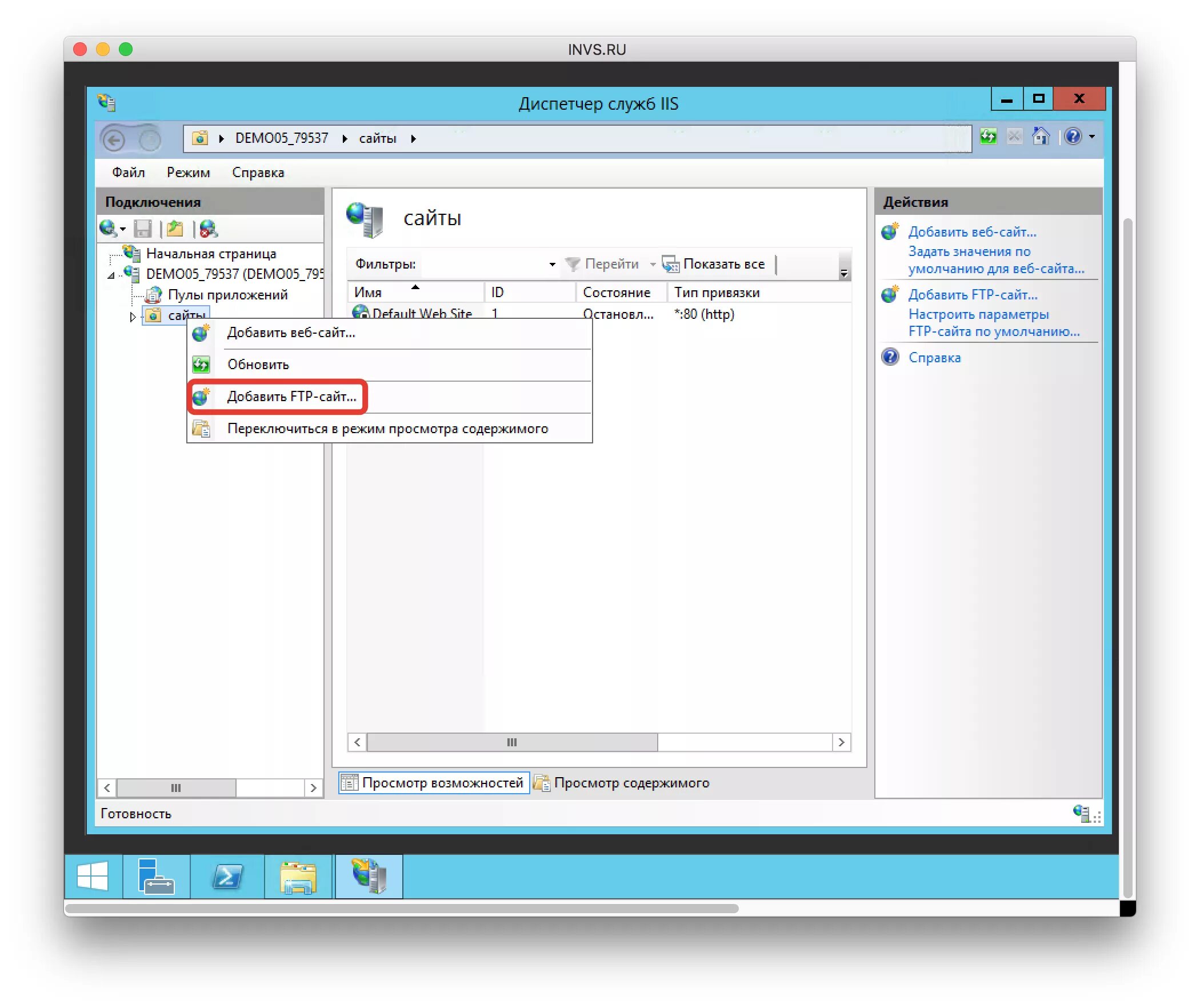1200x1008 pixels.
Task: Click the refresh page icon near address bar
Action: 988,137
